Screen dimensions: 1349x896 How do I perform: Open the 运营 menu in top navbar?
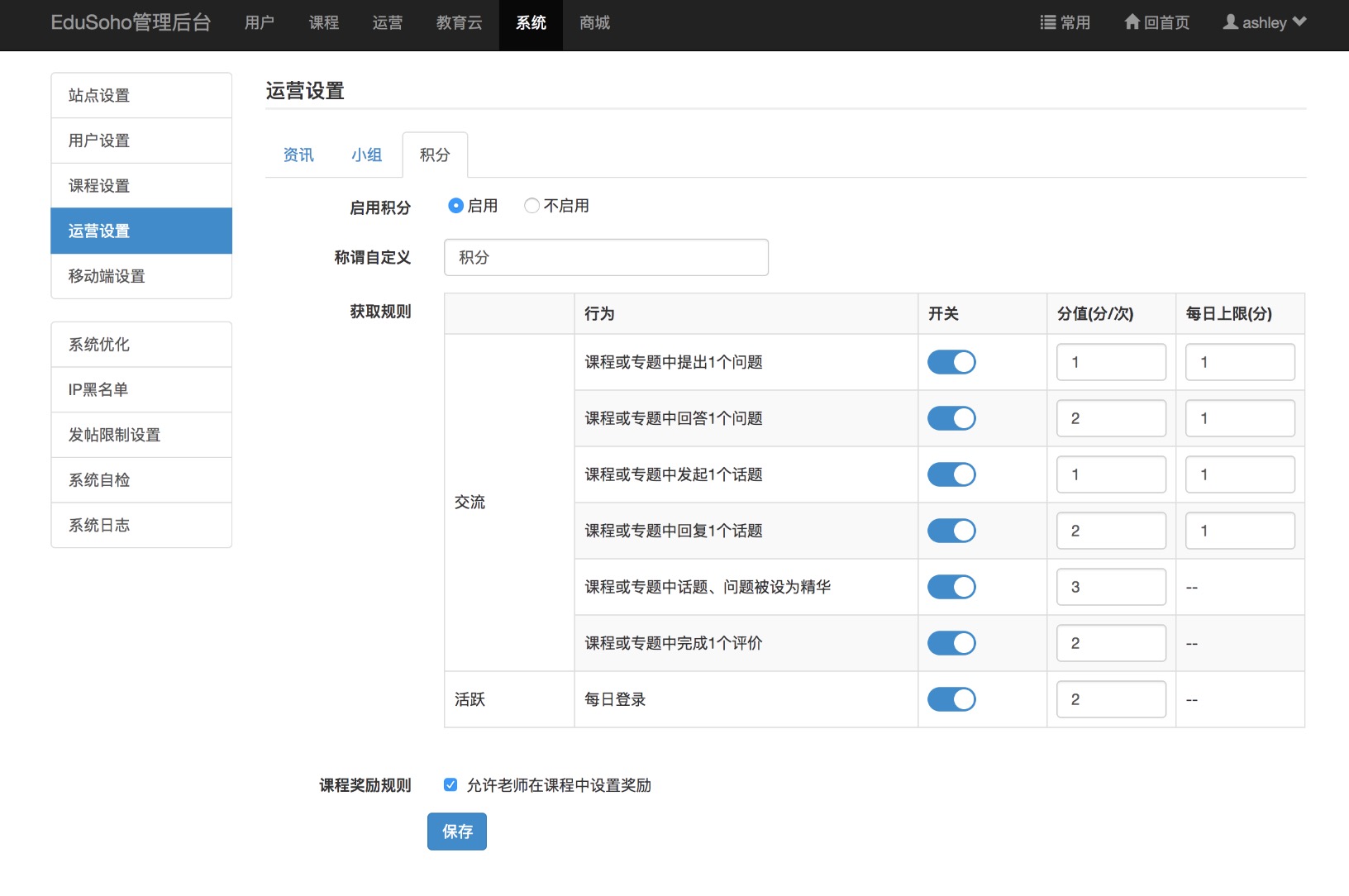click(x=388, y=23)
